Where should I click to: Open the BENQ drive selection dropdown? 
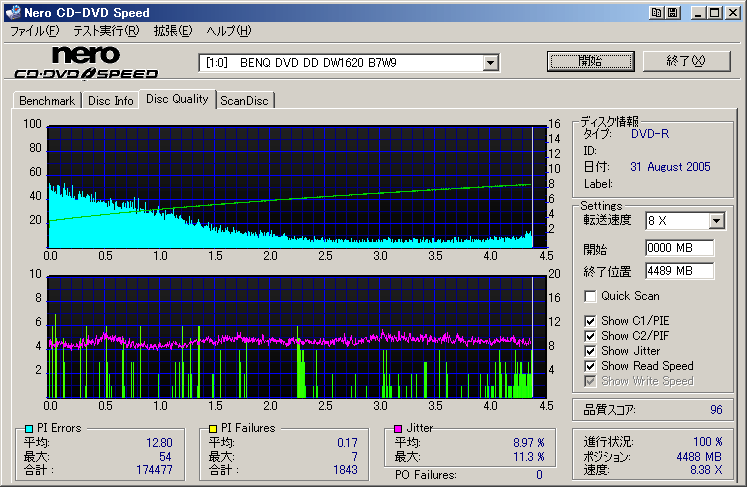point(490,63)
